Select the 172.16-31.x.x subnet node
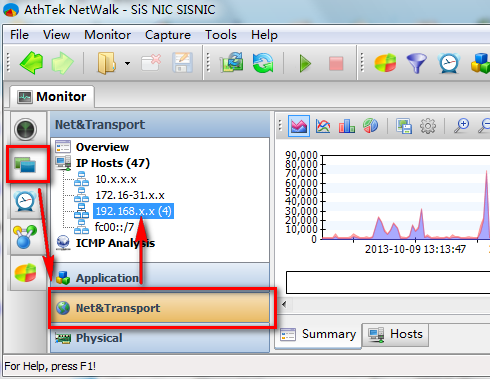The image size is (490, 379). (x=130, y=195)
